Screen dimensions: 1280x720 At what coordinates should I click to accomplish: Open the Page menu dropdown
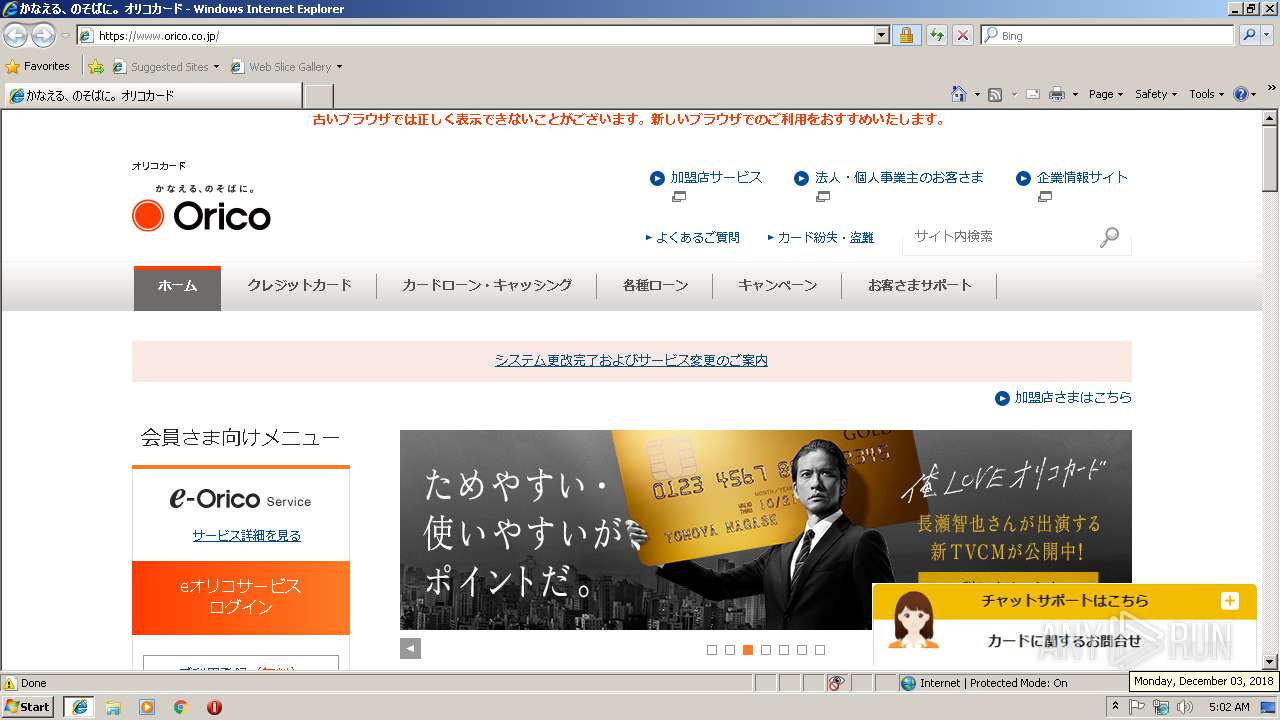click(x=1106, y=94)
